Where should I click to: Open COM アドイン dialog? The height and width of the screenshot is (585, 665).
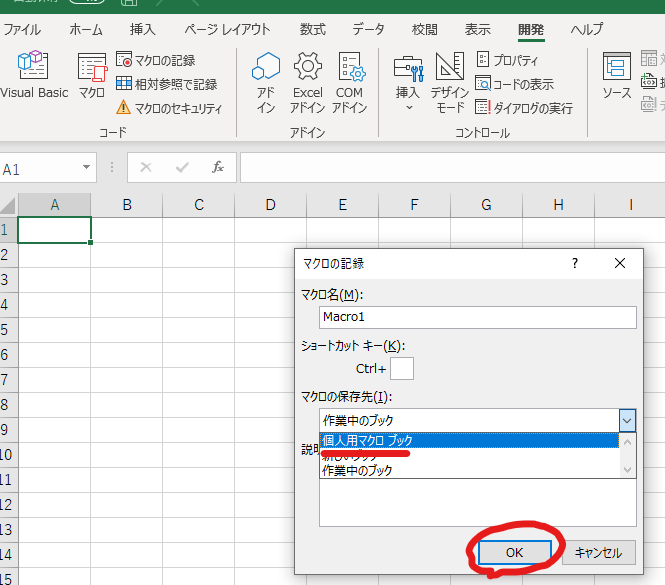[349, 83]
